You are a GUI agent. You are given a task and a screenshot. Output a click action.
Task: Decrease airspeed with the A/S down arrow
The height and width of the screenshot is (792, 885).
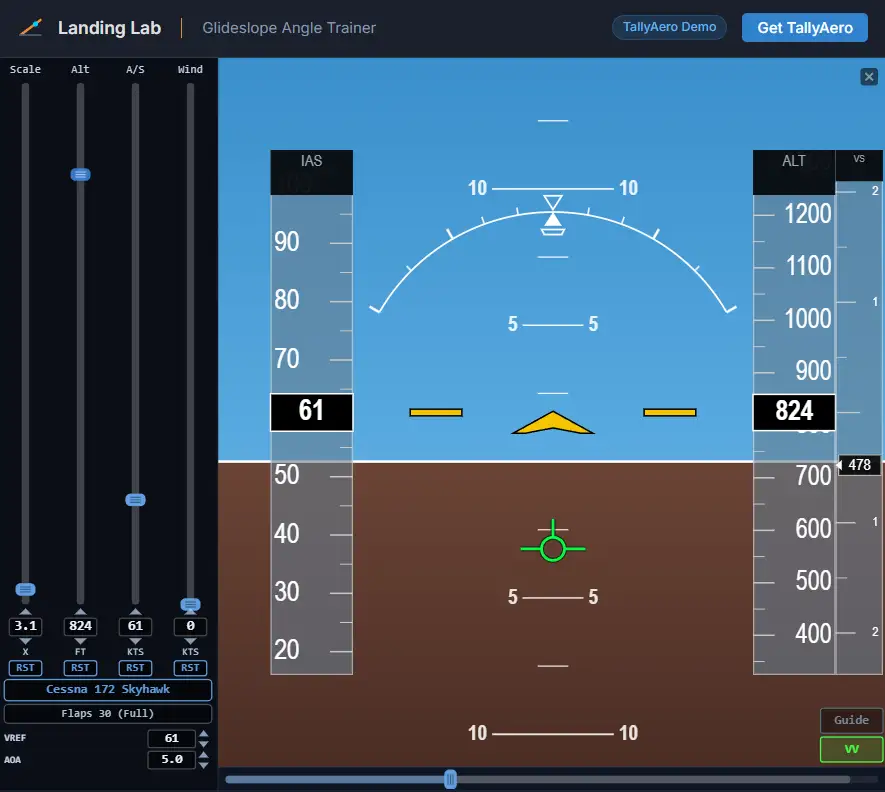coord(135,641)
